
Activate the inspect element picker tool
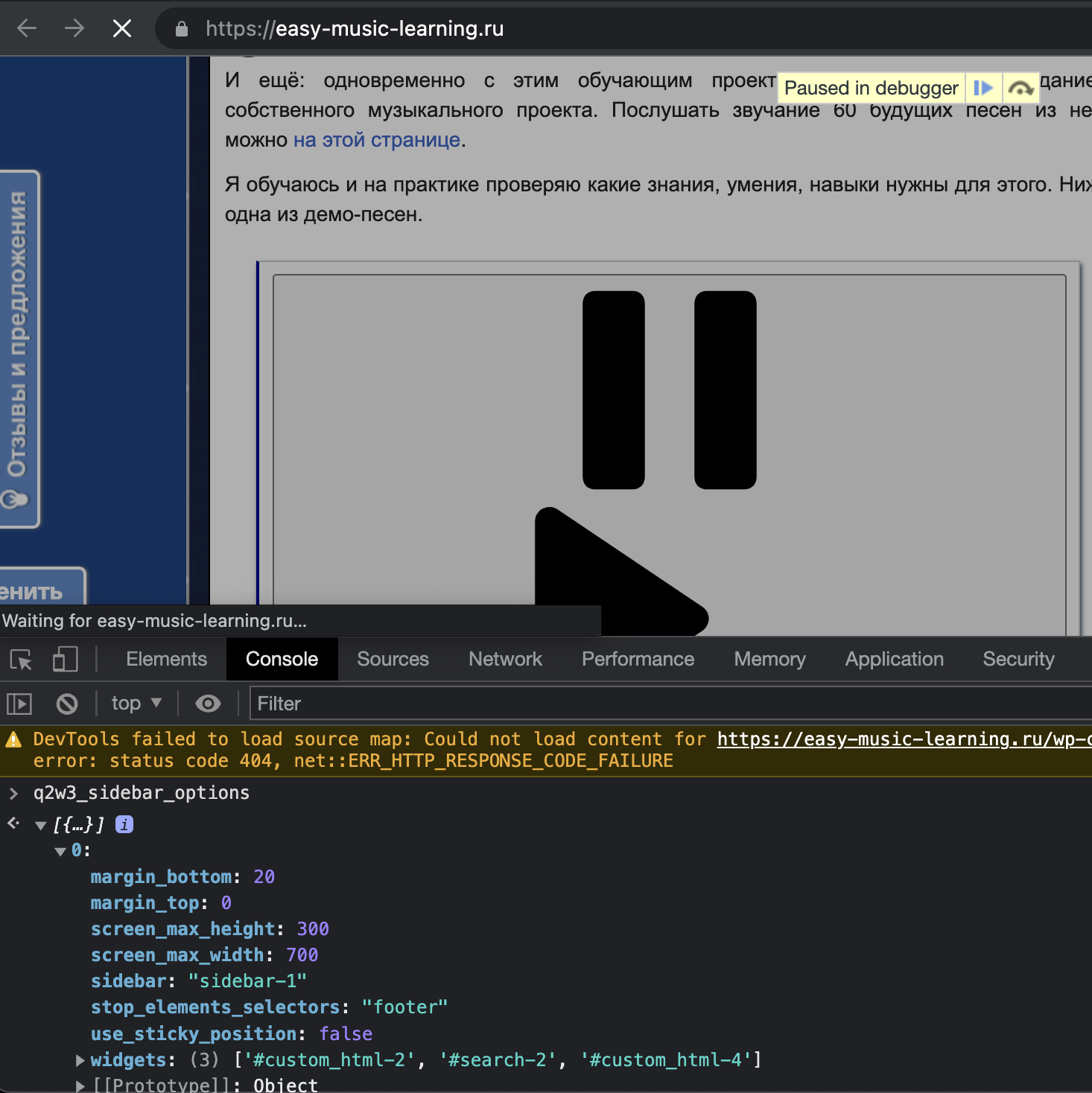(x=21, y=660)
